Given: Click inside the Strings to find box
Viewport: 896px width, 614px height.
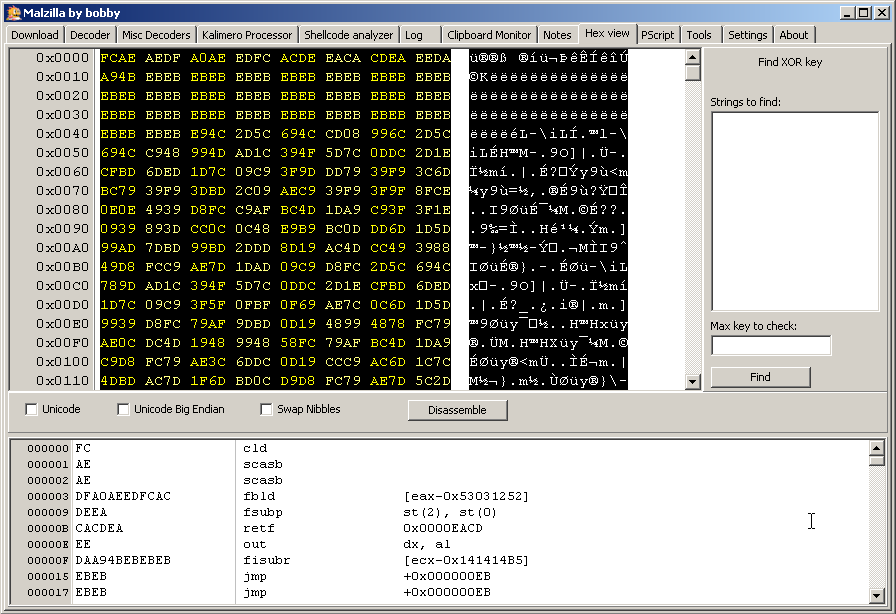Looking at the screenshot, I should point(794,210).
